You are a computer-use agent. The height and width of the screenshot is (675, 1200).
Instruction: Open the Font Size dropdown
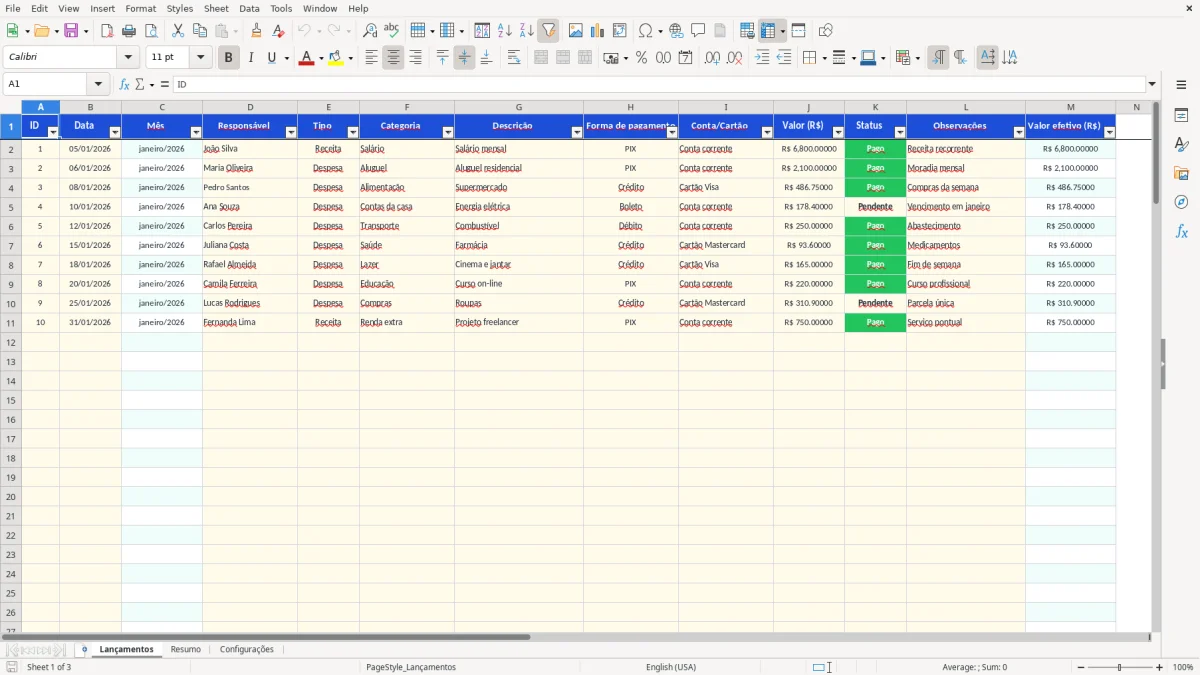tap(200, 58)
